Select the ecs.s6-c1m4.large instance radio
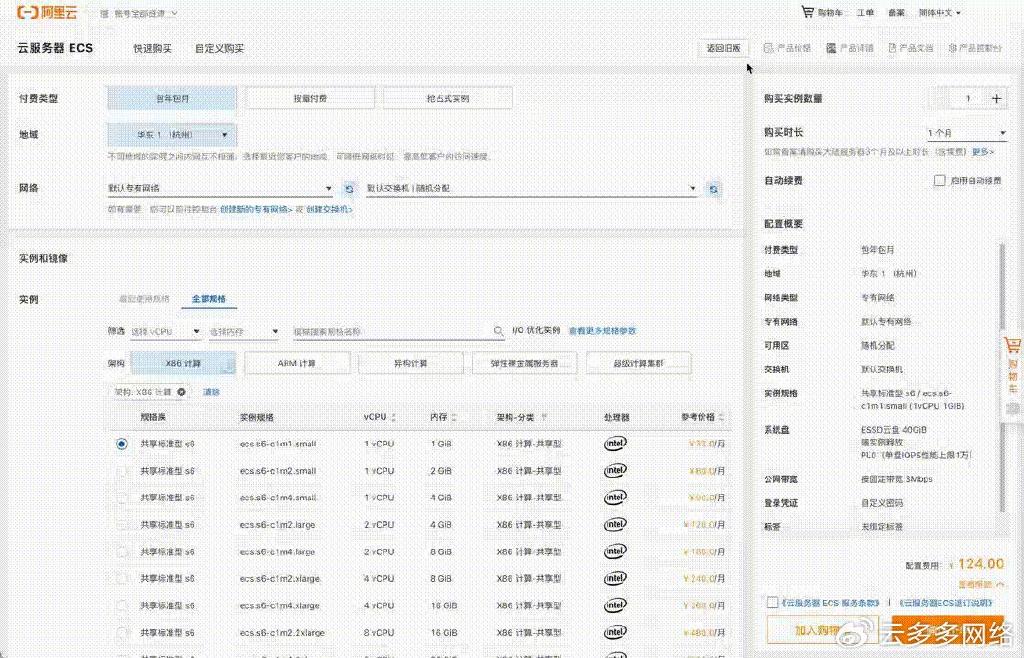1024x658 pixels. click(x=121, y=552)
